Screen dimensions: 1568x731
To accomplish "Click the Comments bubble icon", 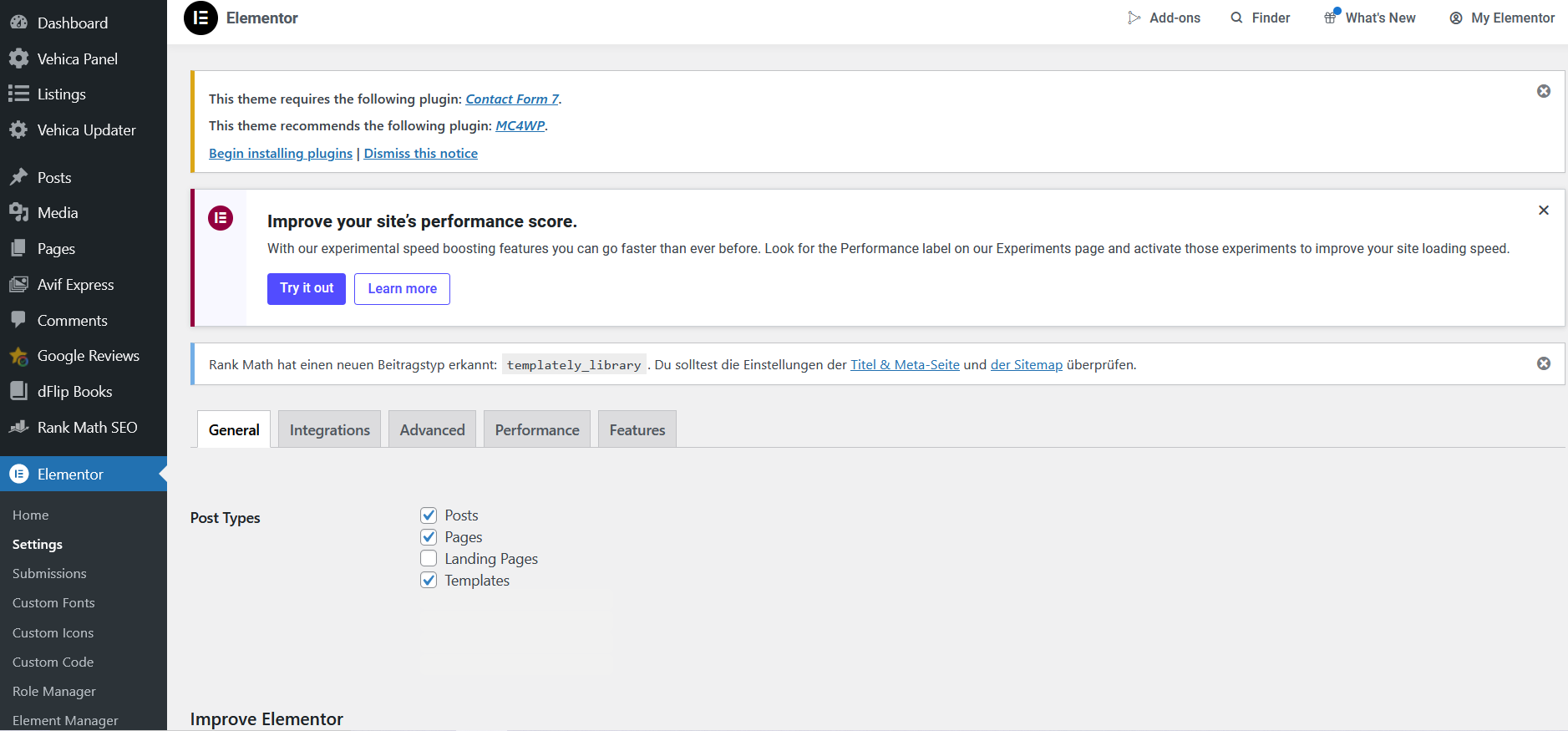I will 18,320.
